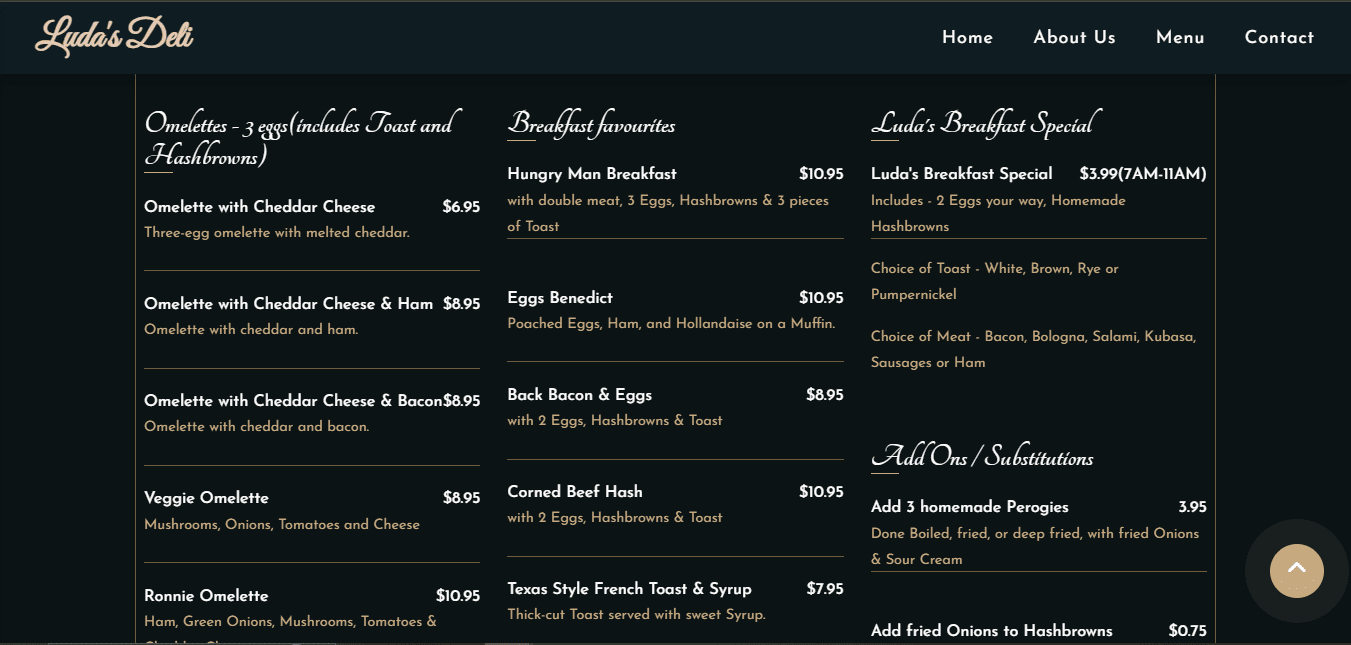Click Texas Style French Toast & Syrup
1351x645 pixels.
pos(629,589)
